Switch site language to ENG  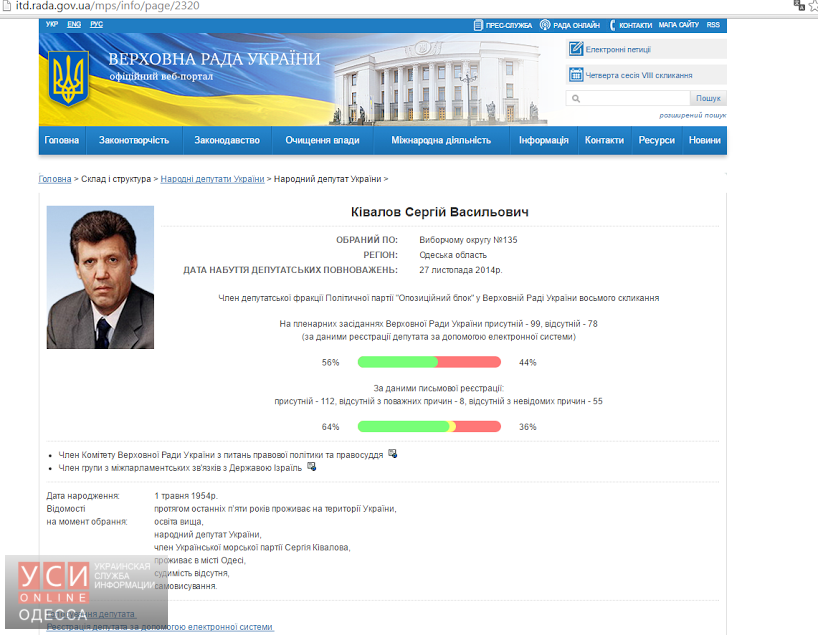click(x=74, y=24)
